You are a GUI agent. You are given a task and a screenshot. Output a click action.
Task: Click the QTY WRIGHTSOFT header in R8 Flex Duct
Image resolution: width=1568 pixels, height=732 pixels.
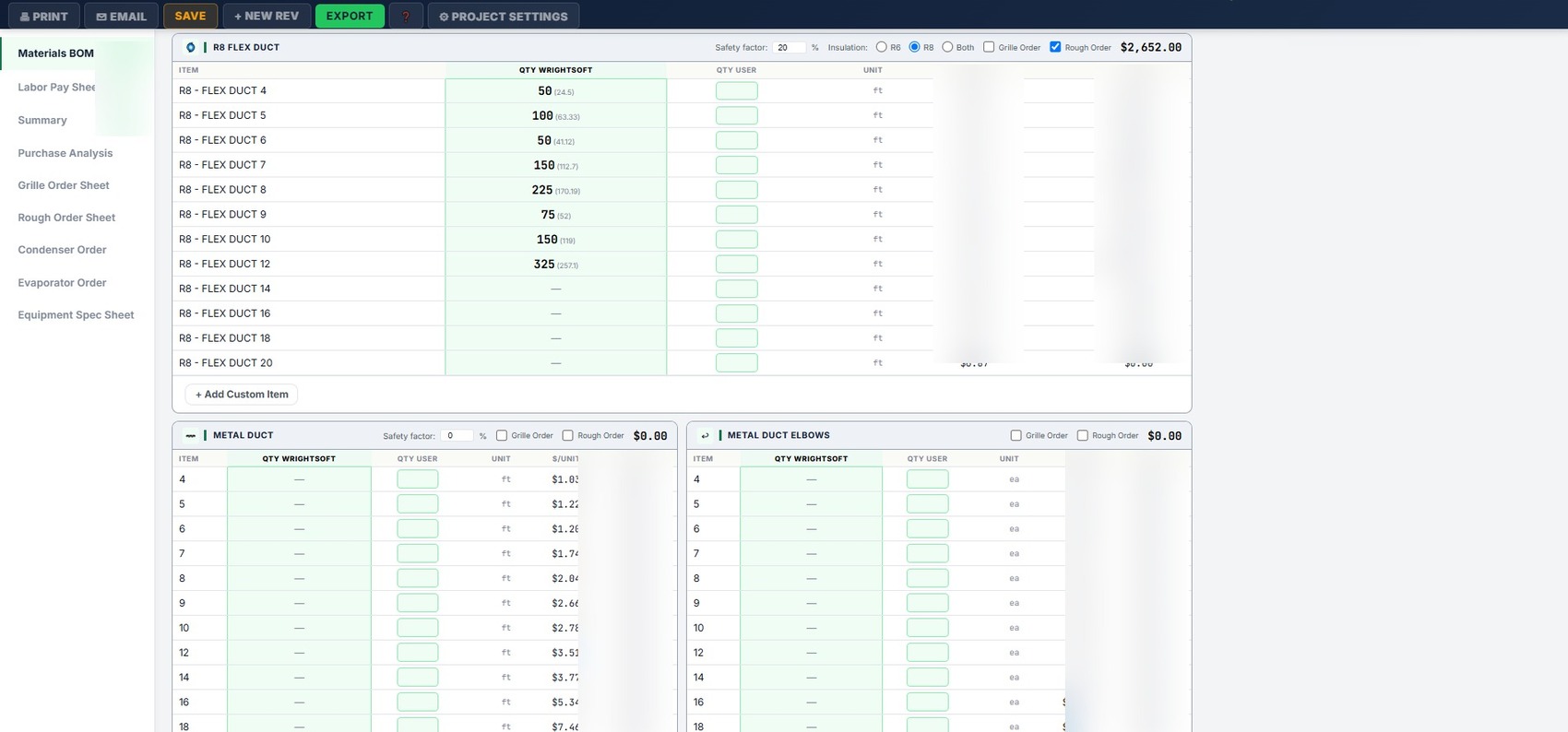click(556, 70)
